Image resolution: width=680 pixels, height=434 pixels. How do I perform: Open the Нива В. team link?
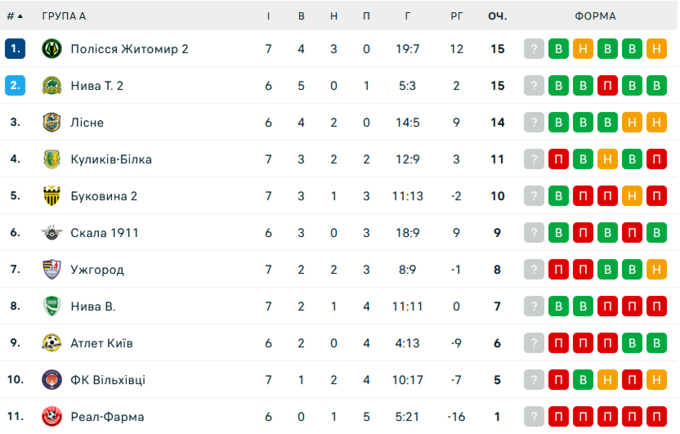coord(93,307)
